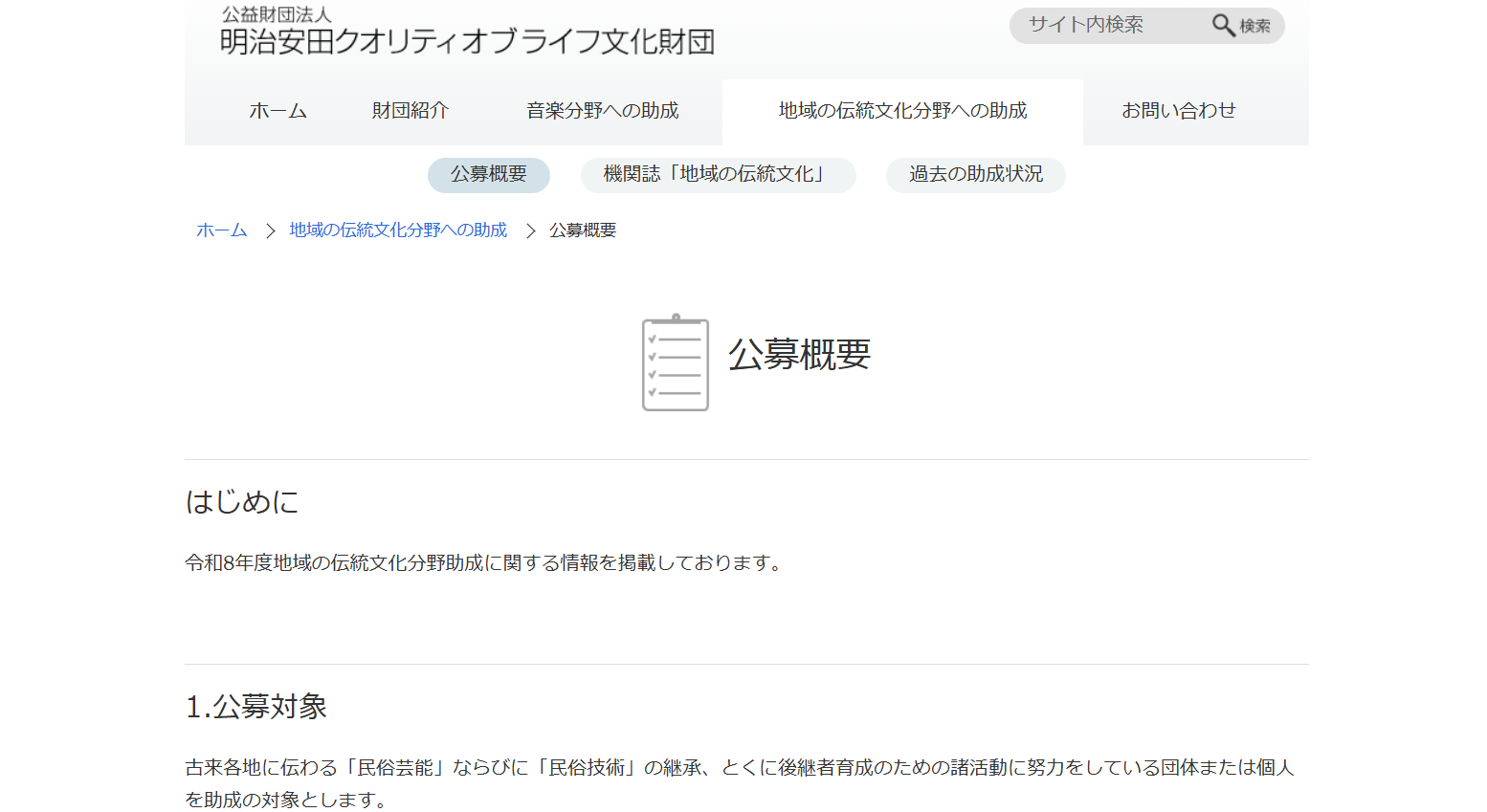View the 過去の助成状況 page
1487x812 pixels.
coord(975,174)
